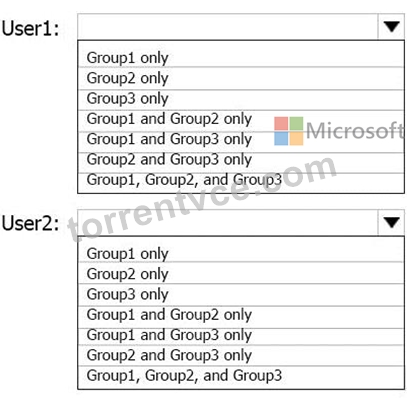Screen dimensions: 407x398
Task: Select "Group1 and Group2 only" for User1
Action: coord(241,120)
